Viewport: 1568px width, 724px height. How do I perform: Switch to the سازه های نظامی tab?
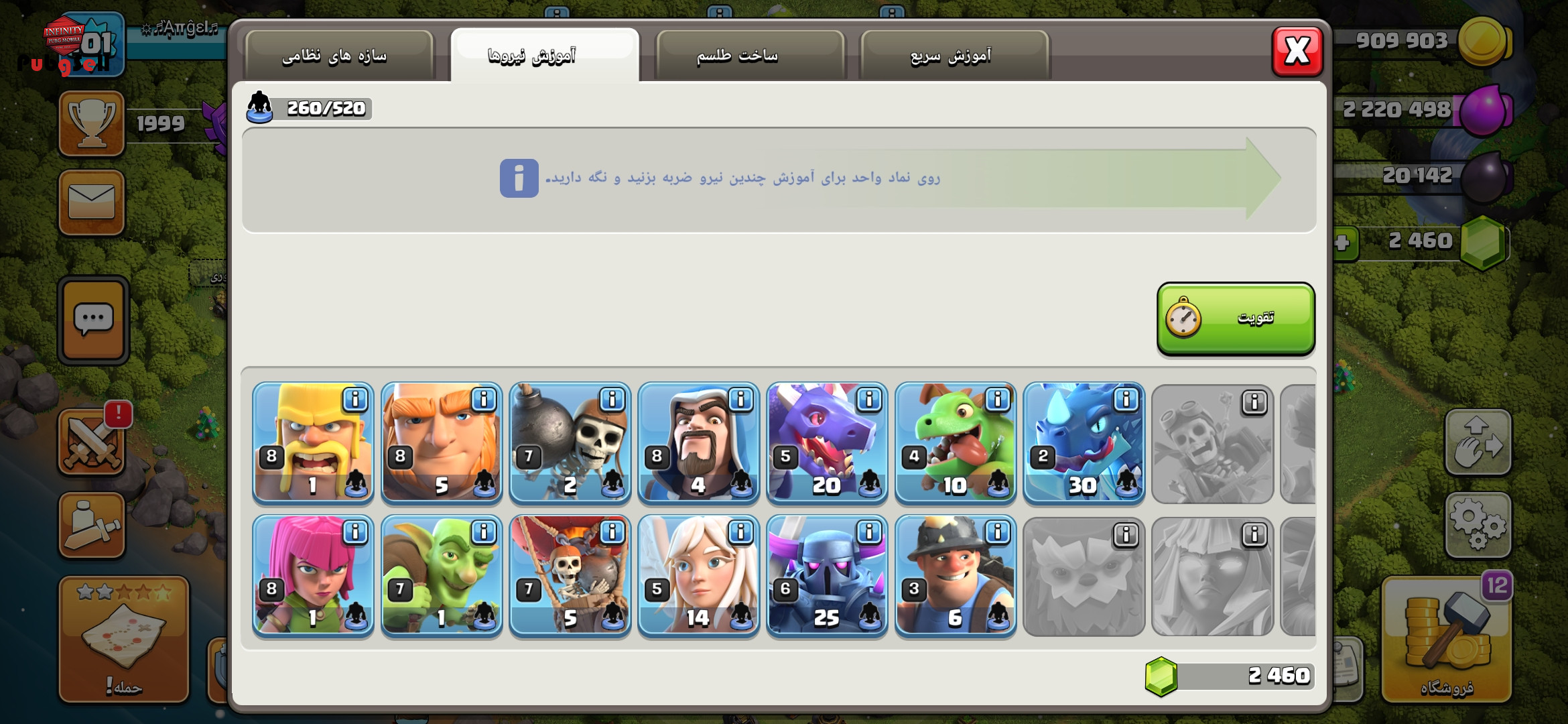tap(340, 56)
